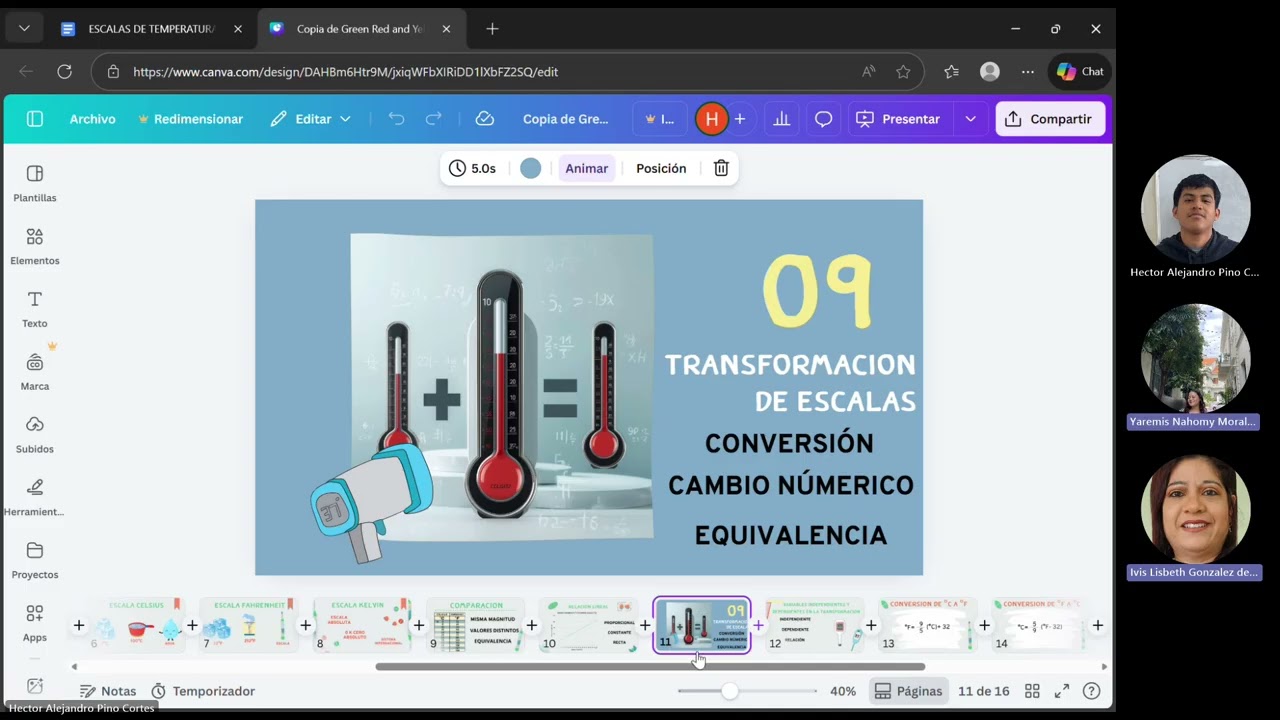The width and height of the screenshot is (1280, 720).
Task: Open the Elementos panel
Action: point(35,247)
